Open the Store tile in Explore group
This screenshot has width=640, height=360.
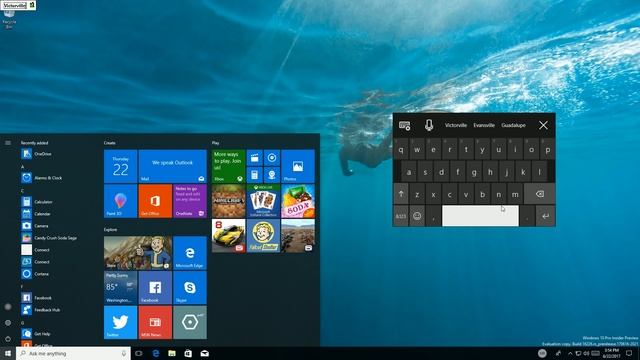click(138, 253)
